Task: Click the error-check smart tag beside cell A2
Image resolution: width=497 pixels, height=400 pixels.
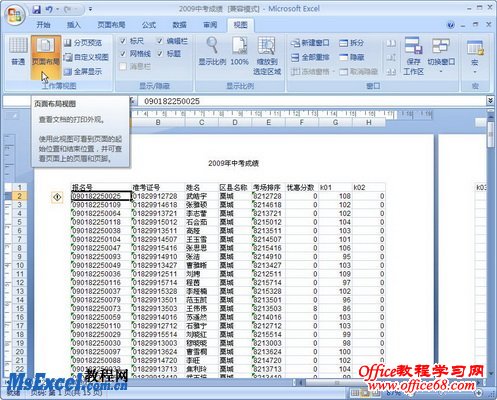Action: 57,197
